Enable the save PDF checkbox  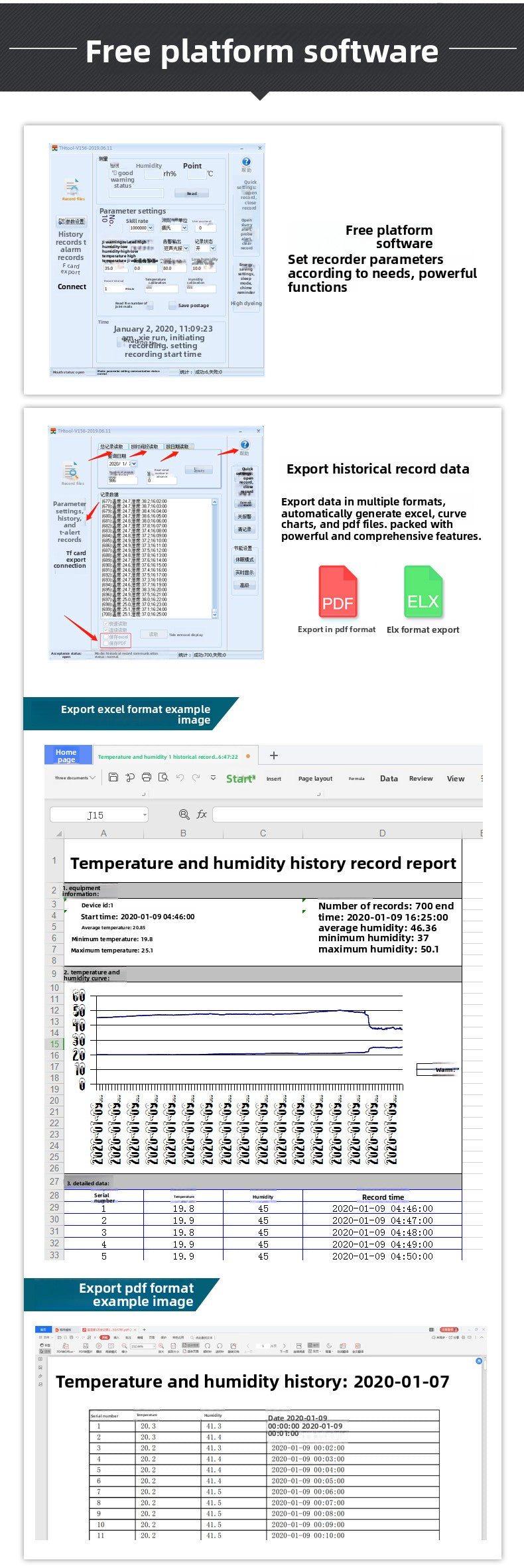pyautogui.click(x=105, y=643)
